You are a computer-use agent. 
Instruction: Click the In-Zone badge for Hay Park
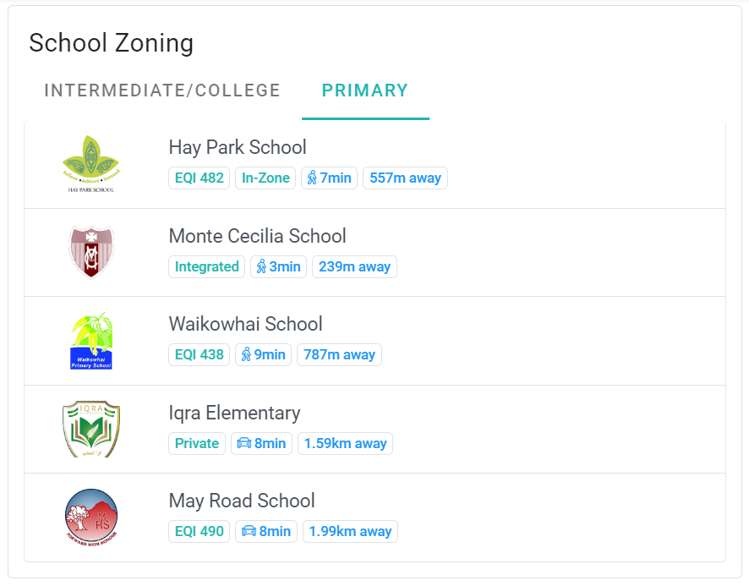point(265,178)
